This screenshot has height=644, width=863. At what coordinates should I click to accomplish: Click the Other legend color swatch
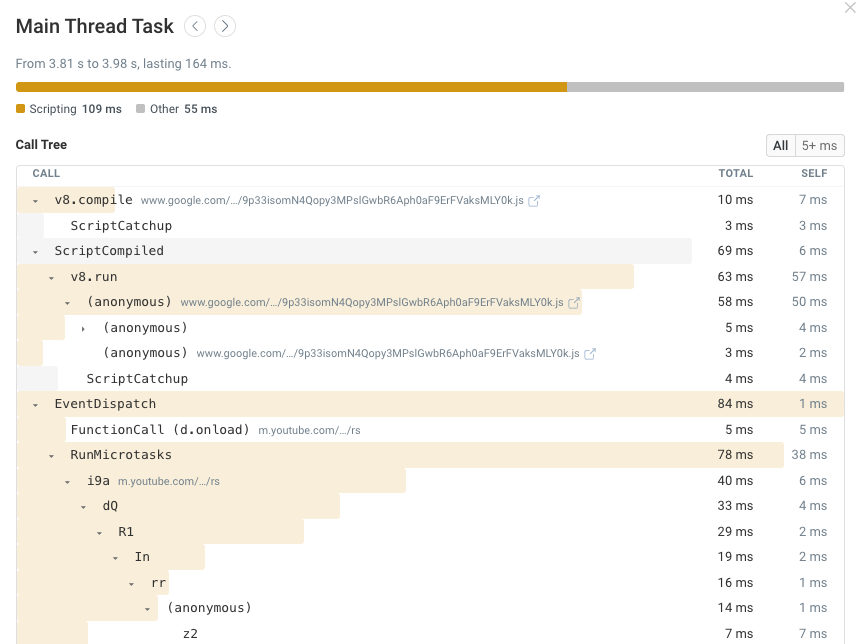coord(140,108)
